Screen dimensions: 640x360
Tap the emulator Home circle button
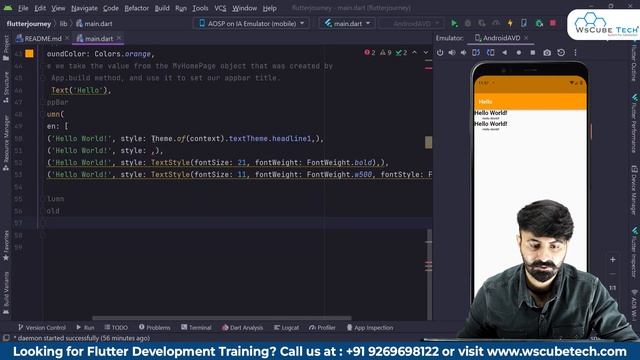tap(519, 53)
